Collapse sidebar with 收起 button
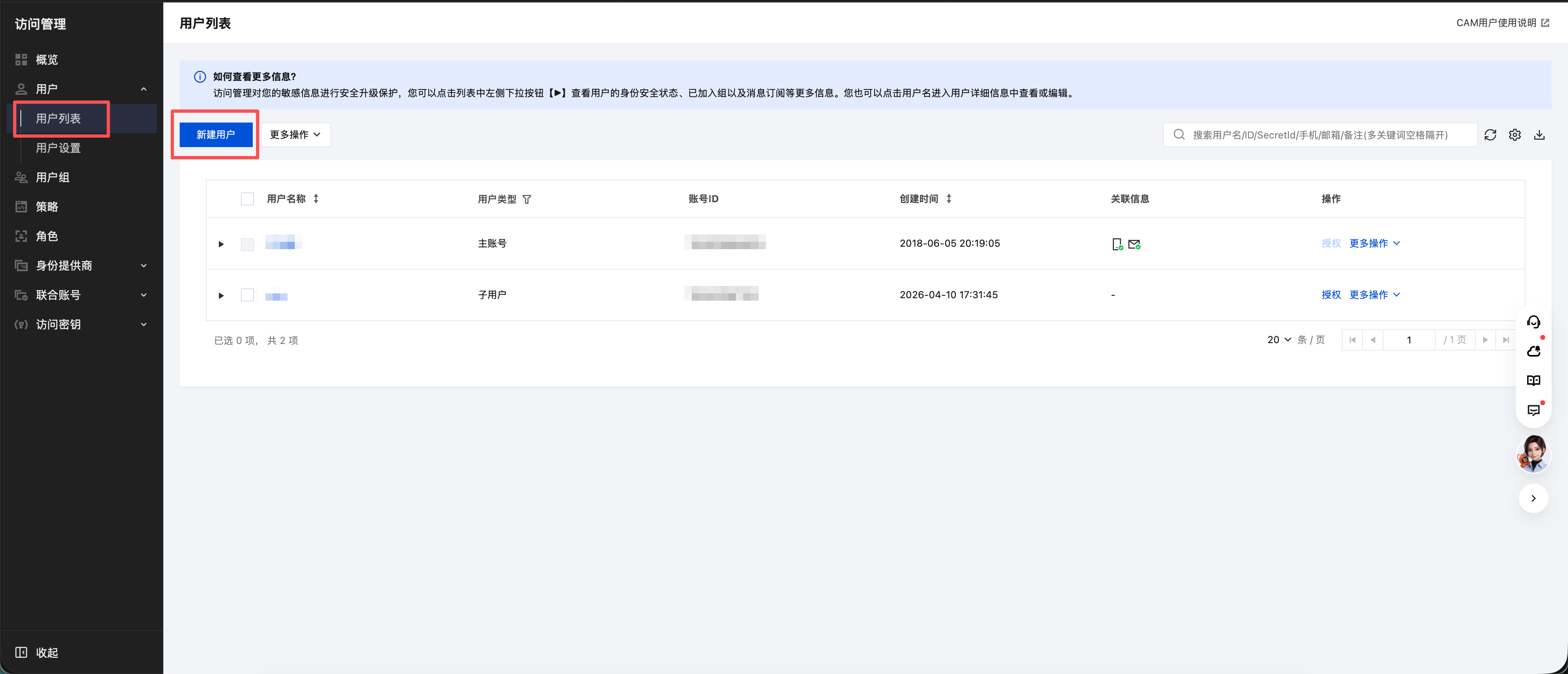The image size is (1568, 674). 36,652
